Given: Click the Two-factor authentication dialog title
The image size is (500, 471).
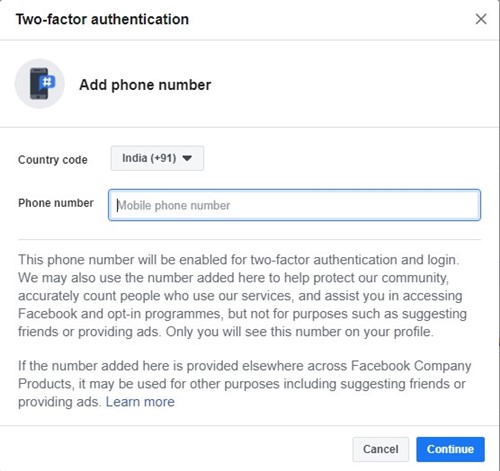Looking at the screenshot, I should (102, 19).
